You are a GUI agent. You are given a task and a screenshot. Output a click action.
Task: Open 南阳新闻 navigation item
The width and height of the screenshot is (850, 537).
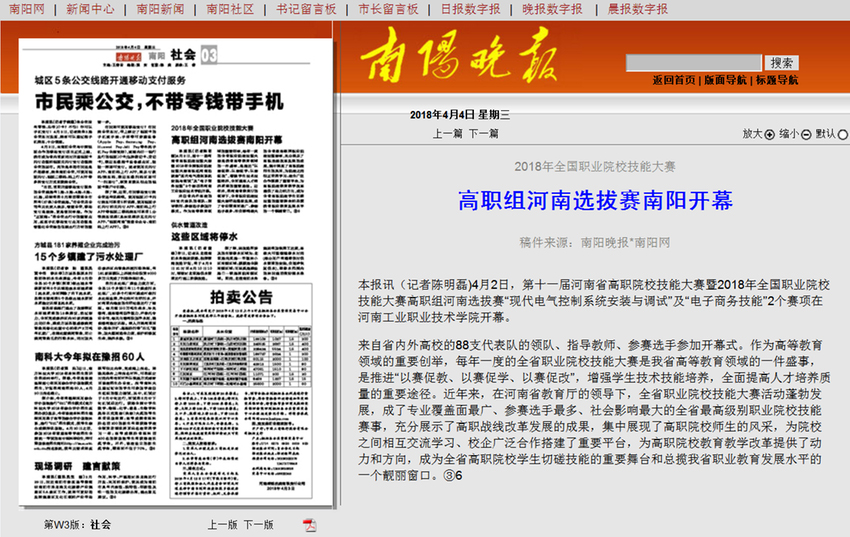click(160, 9)
